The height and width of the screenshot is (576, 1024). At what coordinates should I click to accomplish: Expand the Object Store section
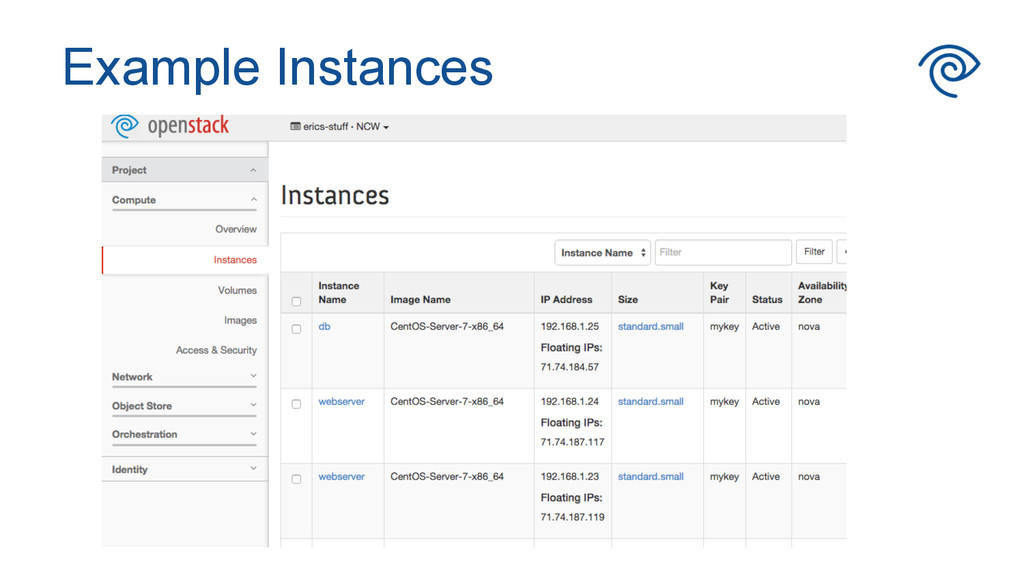(184, 406)
